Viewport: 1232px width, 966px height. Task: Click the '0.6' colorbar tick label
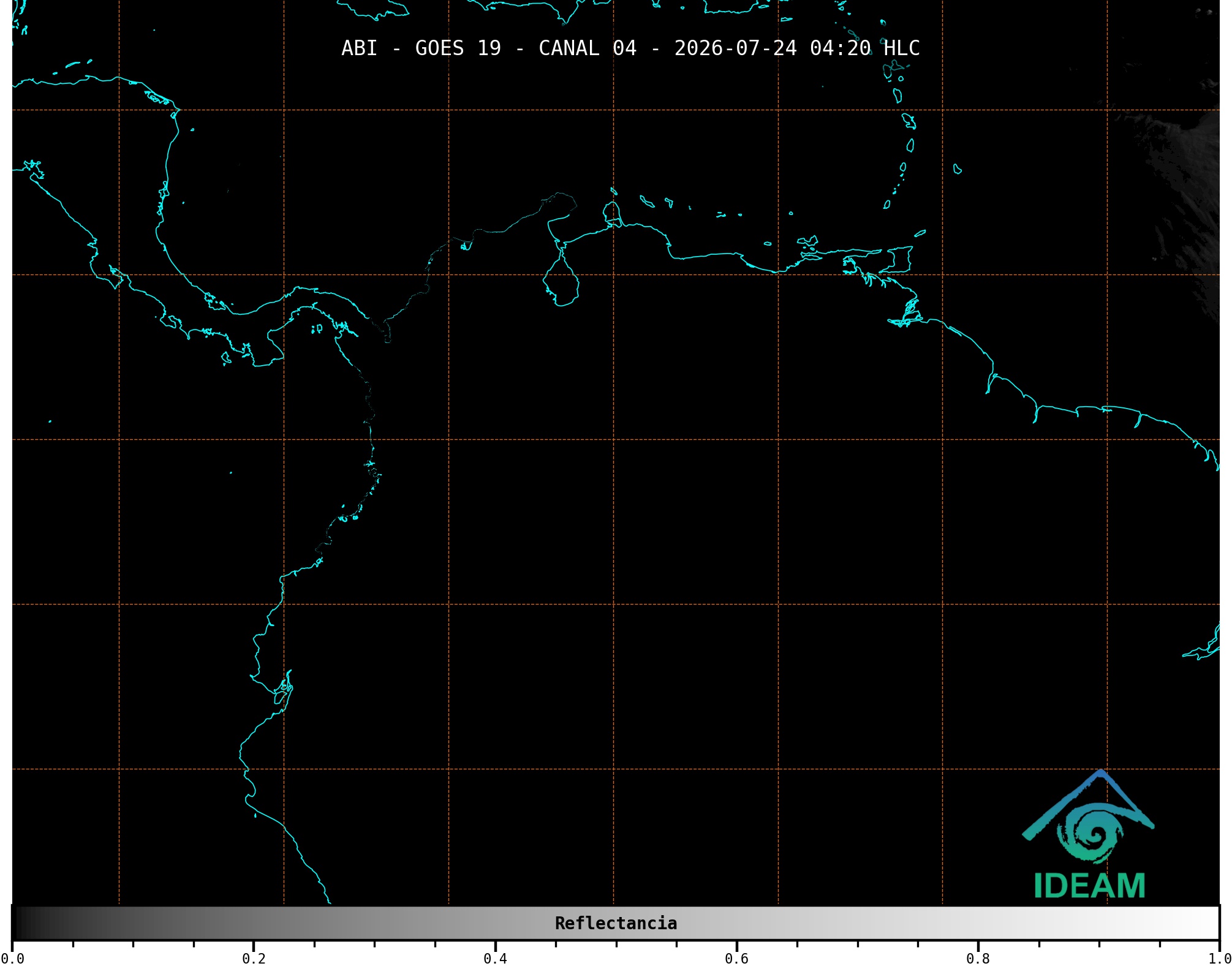pyautogui.click(x=736, y=959)
